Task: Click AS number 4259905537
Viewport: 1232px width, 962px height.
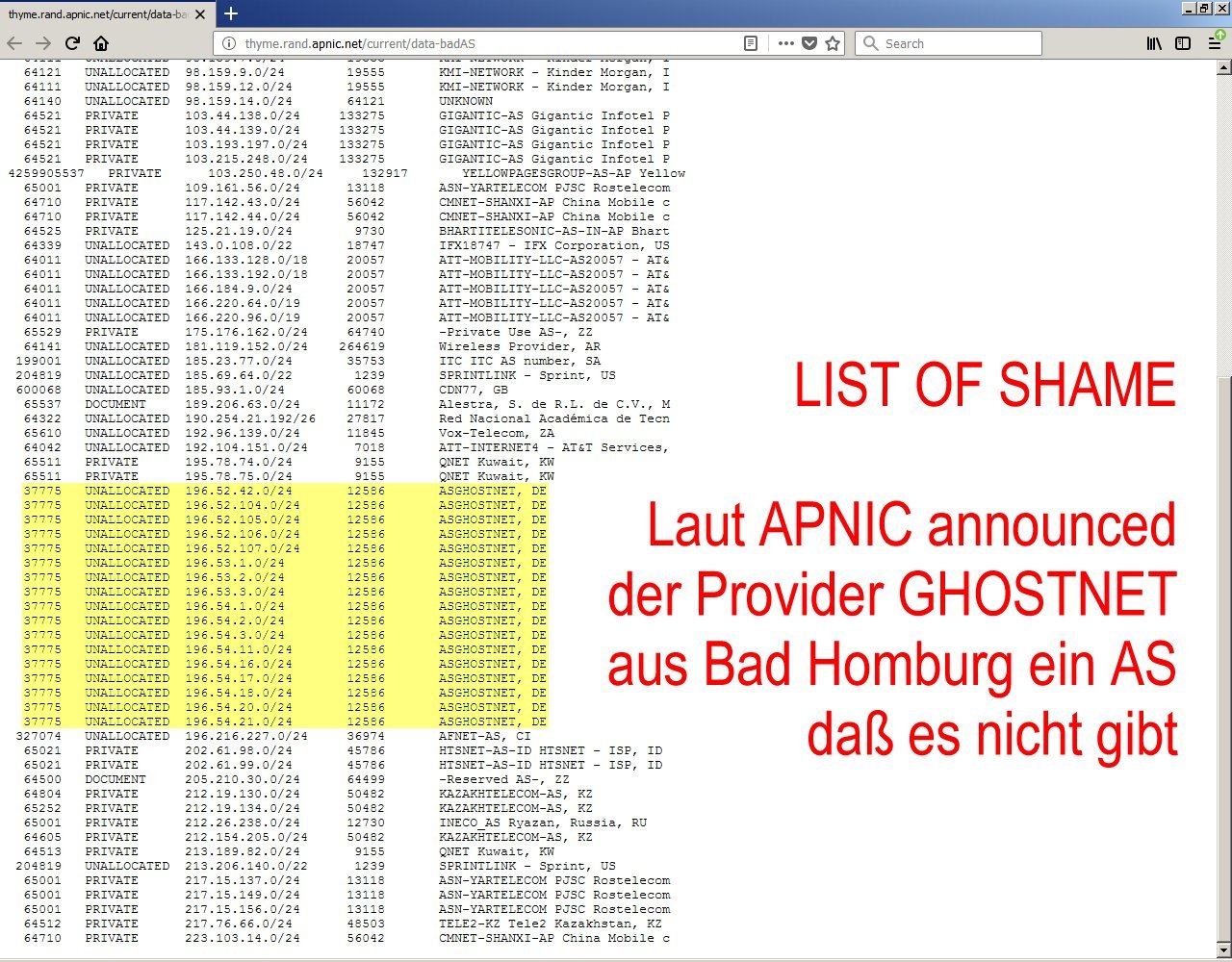Action: coord(46,173)
